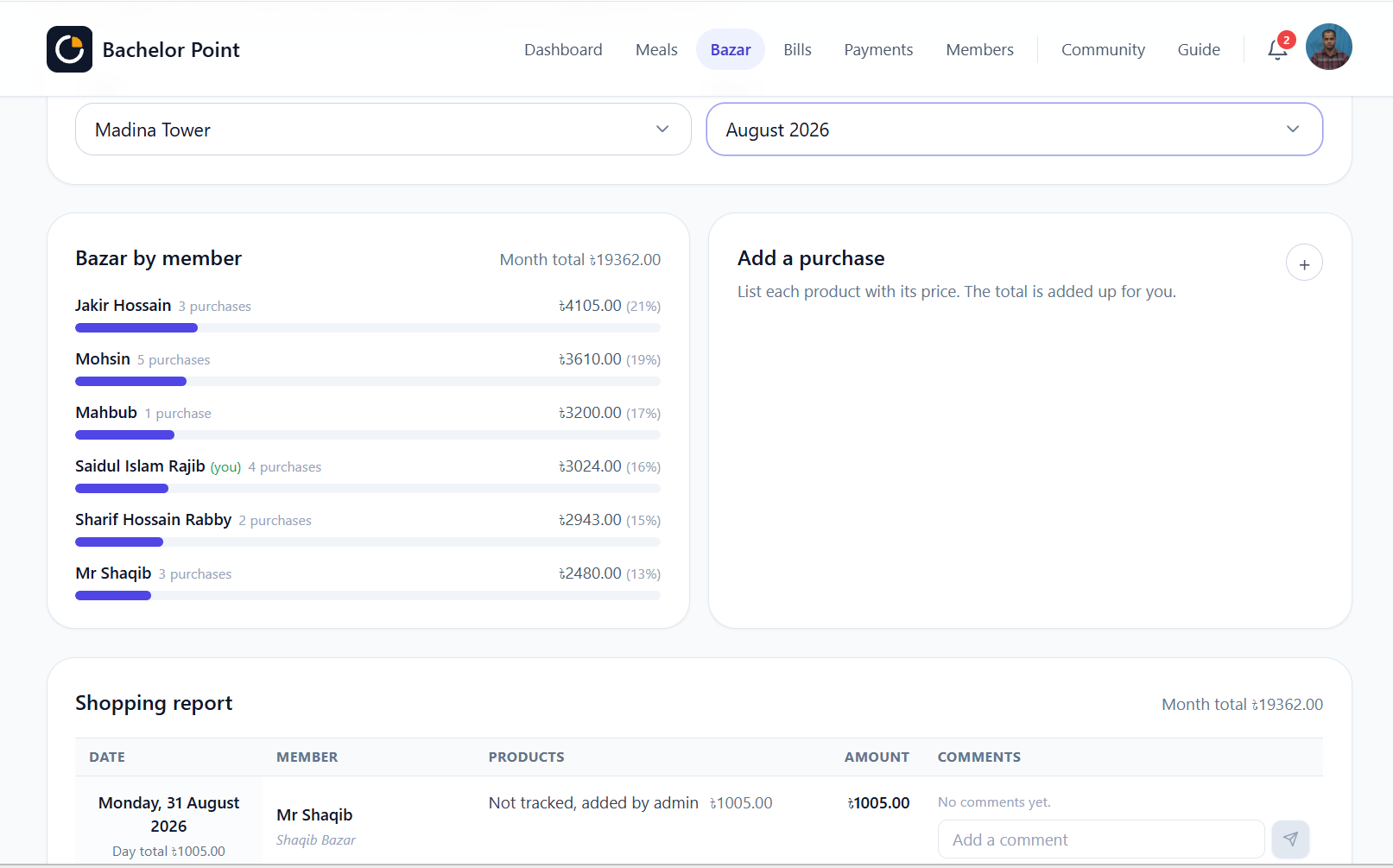Go to the Dashboard tab

coord(563,49)
